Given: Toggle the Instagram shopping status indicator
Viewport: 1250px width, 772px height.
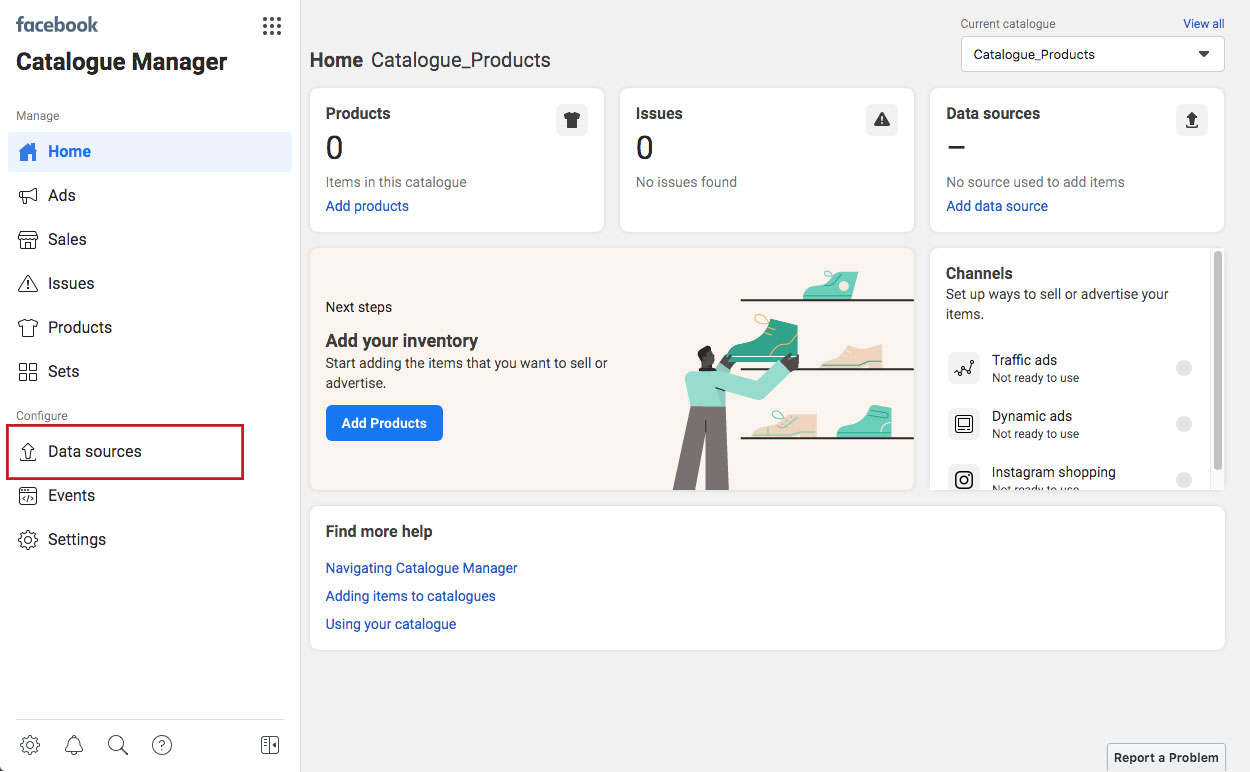Looking at the screenshot, I should 1184,480.
